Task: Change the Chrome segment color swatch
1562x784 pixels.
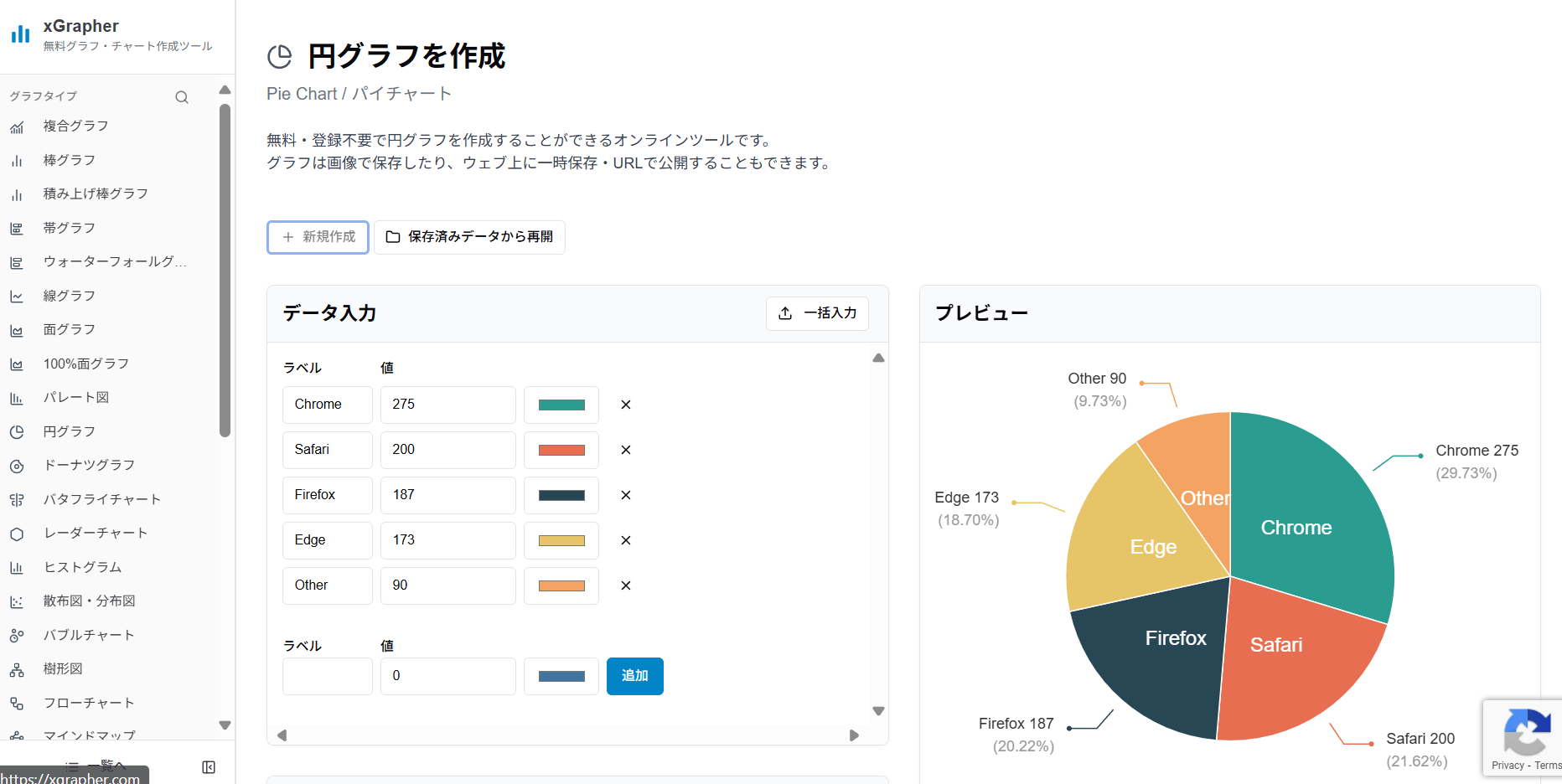Action: coord(561,405)
